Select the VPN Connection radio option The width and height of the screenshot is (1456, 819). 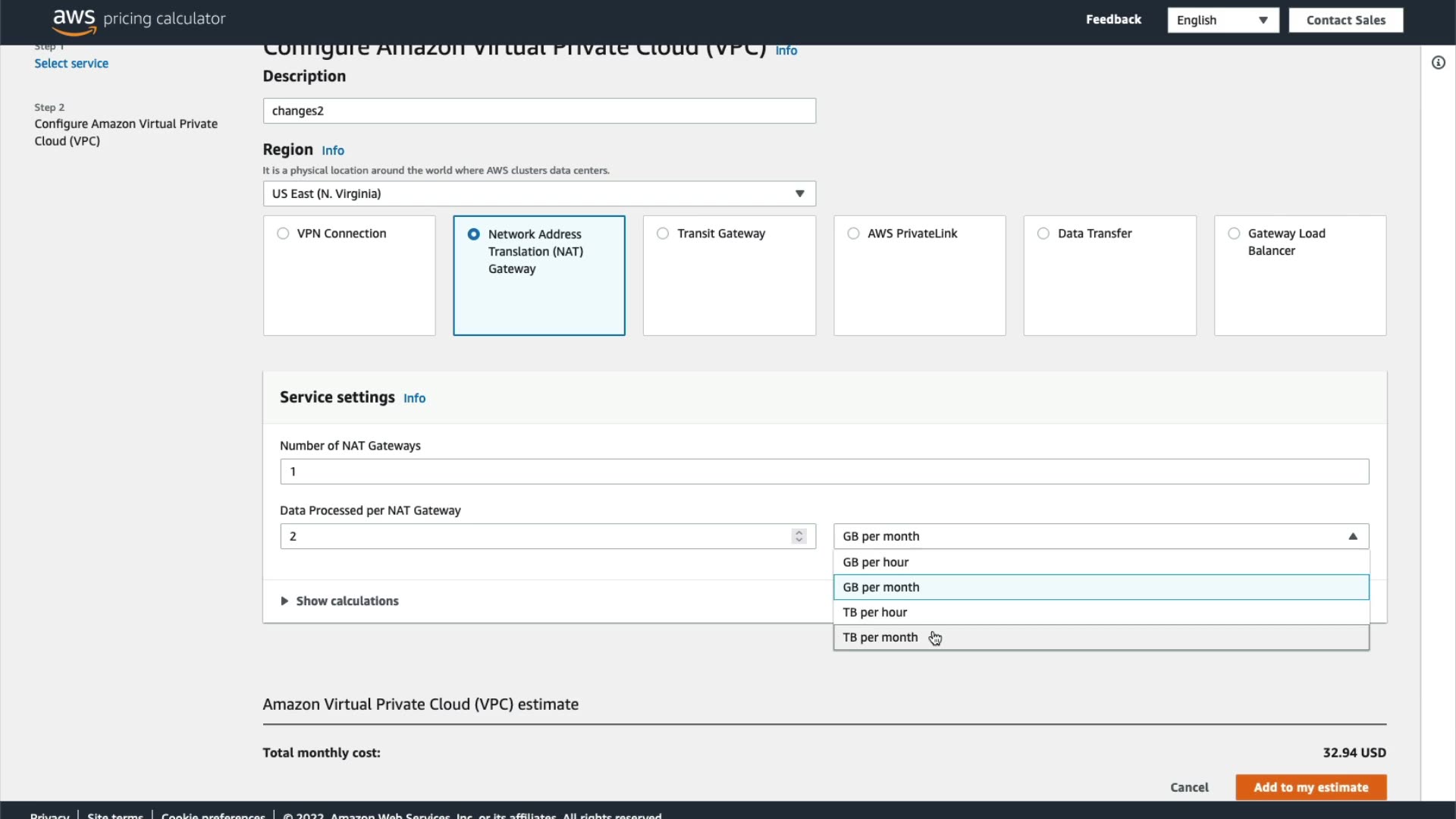pos(283,234)
